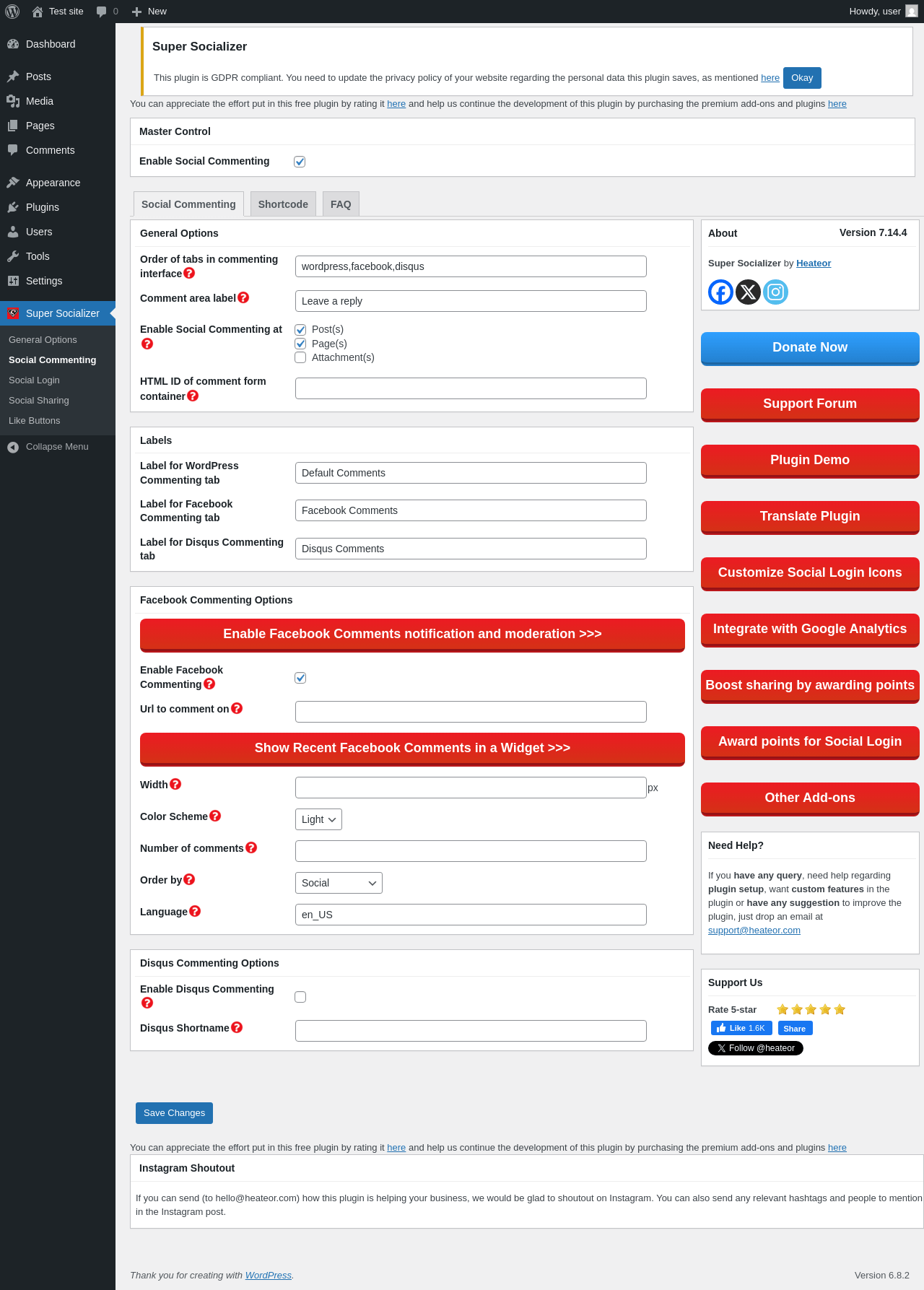
Task: Open Social Login submenu item
Action: coord(34,380)
